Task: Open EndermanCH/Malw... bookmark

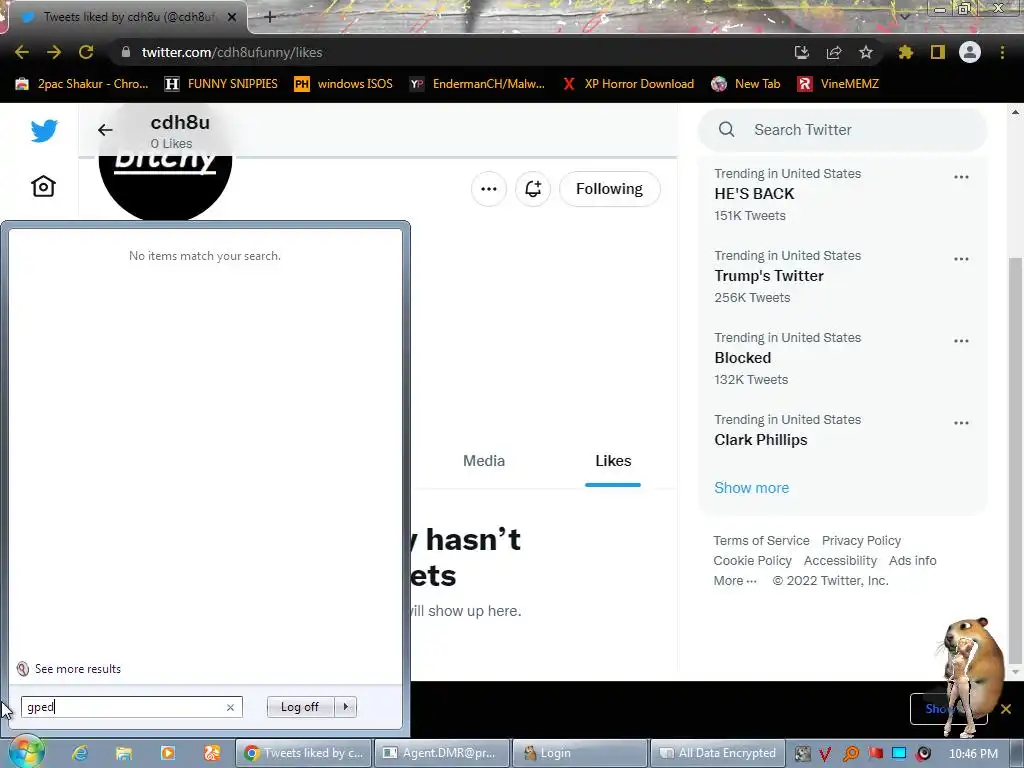Action: (x=477, y=84)
